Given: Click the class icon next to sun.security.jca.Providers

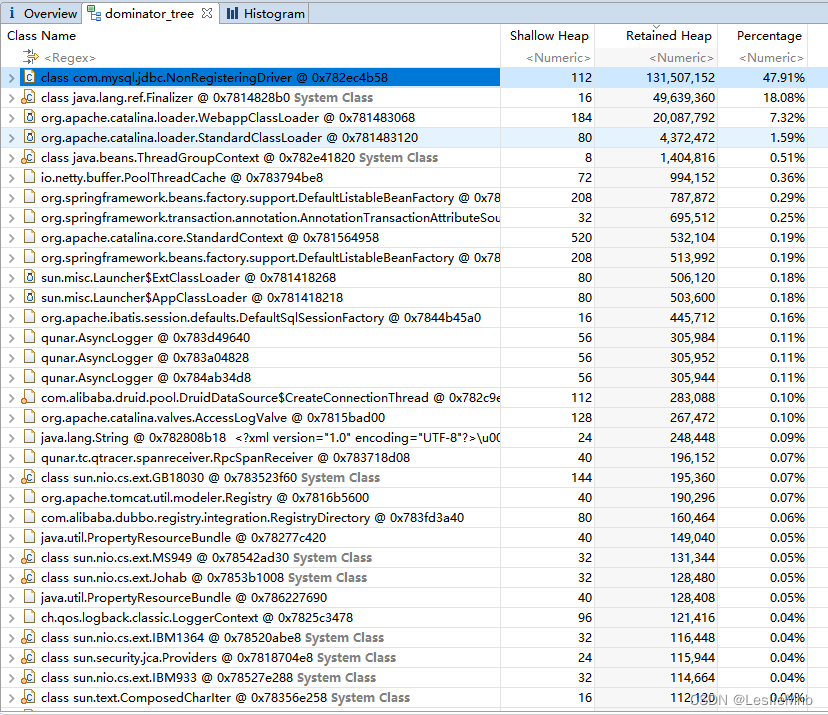Looking at the screenshot, I should click(x=30, y=657).
